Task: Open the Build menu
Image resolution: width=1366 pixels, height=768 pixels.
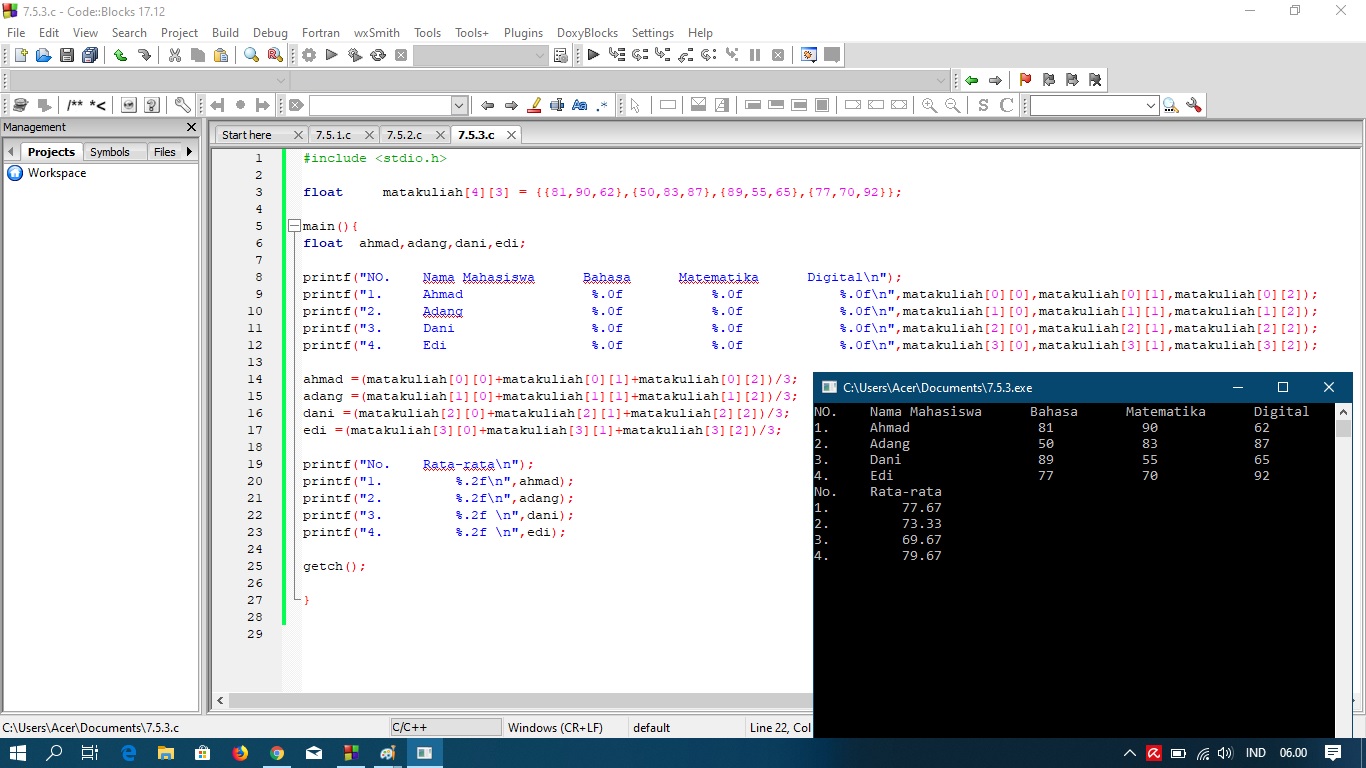Action: (225, 33)
